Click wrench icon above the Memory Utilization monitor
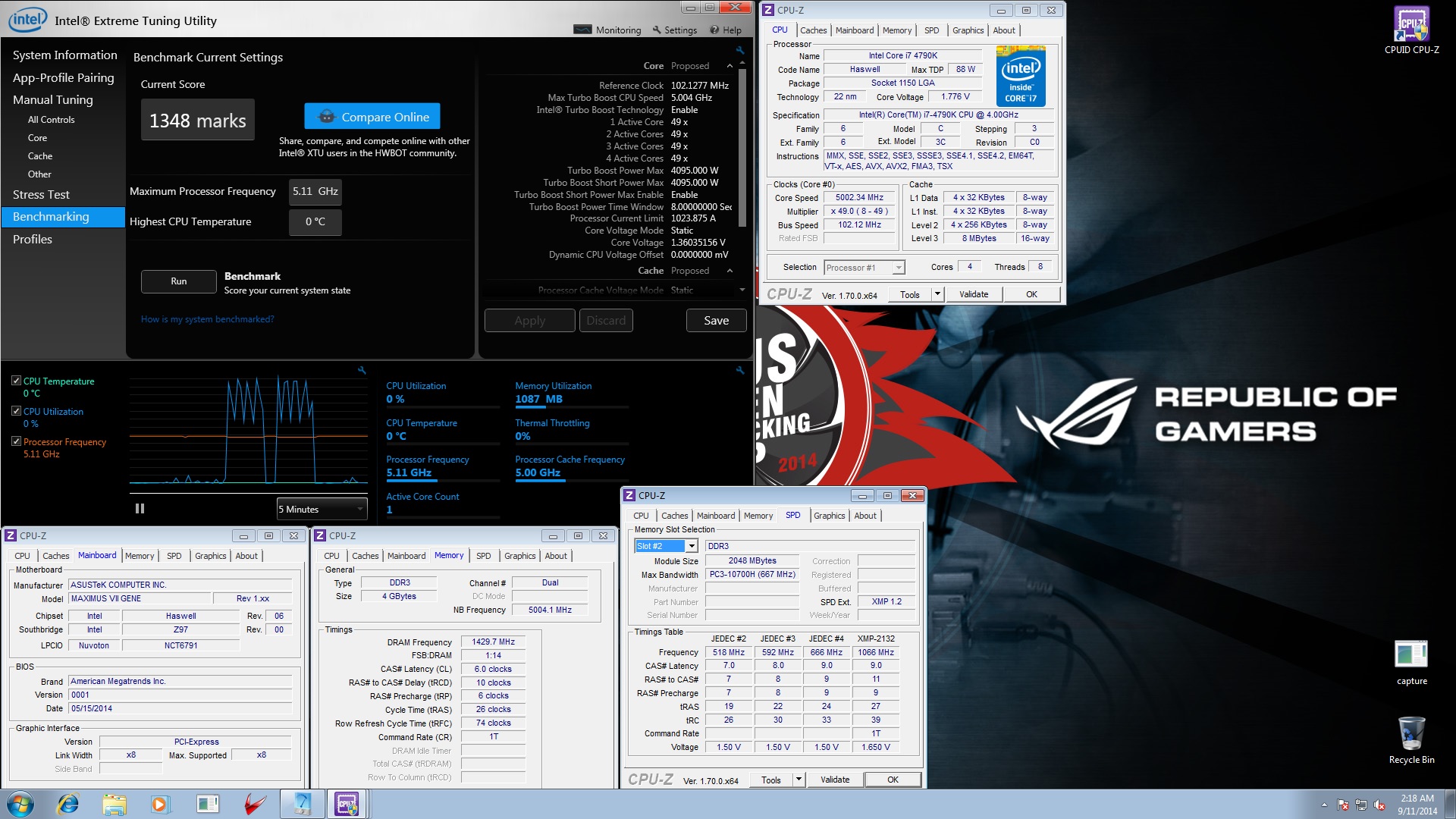1456x819 pixels. coord(739,370)
